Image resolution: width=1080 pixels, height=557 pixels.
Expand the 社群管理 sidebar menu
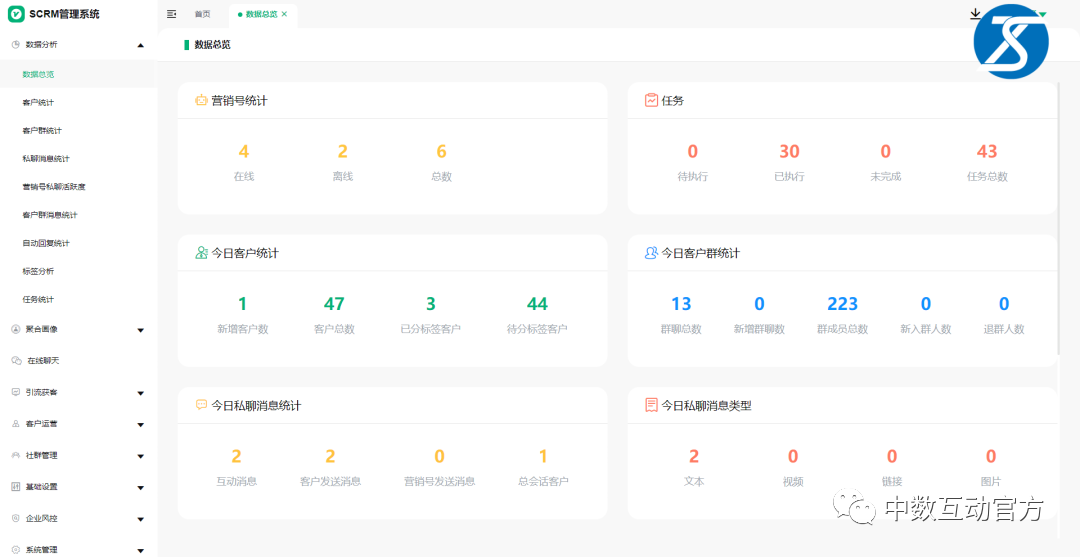pos(140,456)
